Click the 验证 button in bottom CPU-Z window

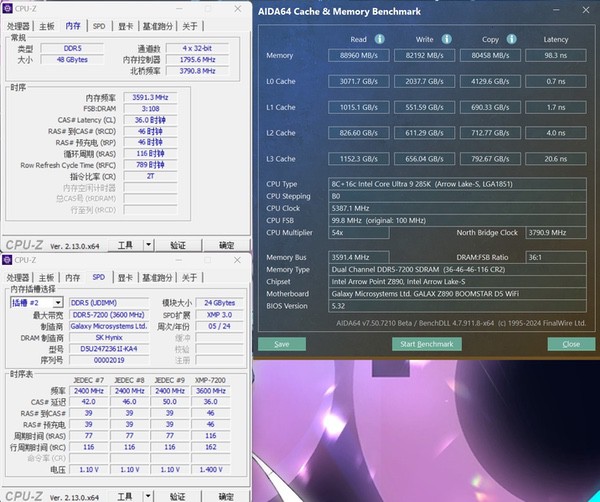(x=178, y=496)
